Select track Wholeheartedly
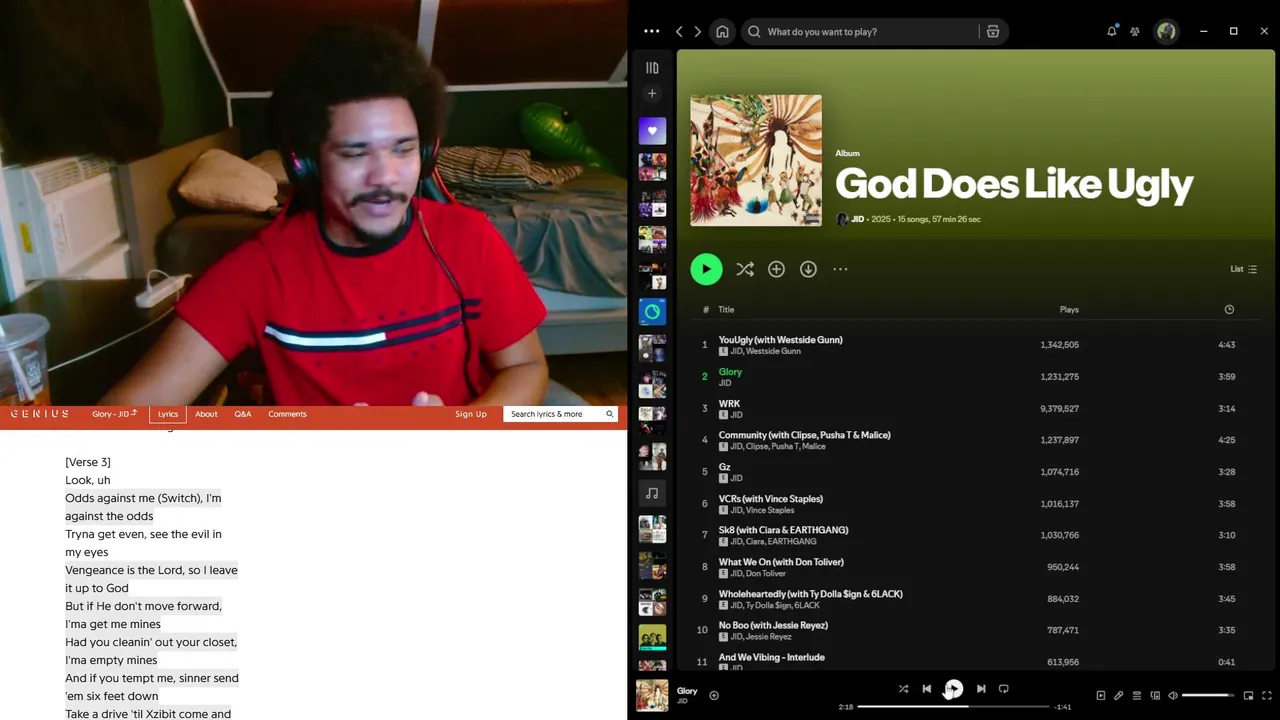Viewport: 1280px width, 720px height. coord(975,599)
